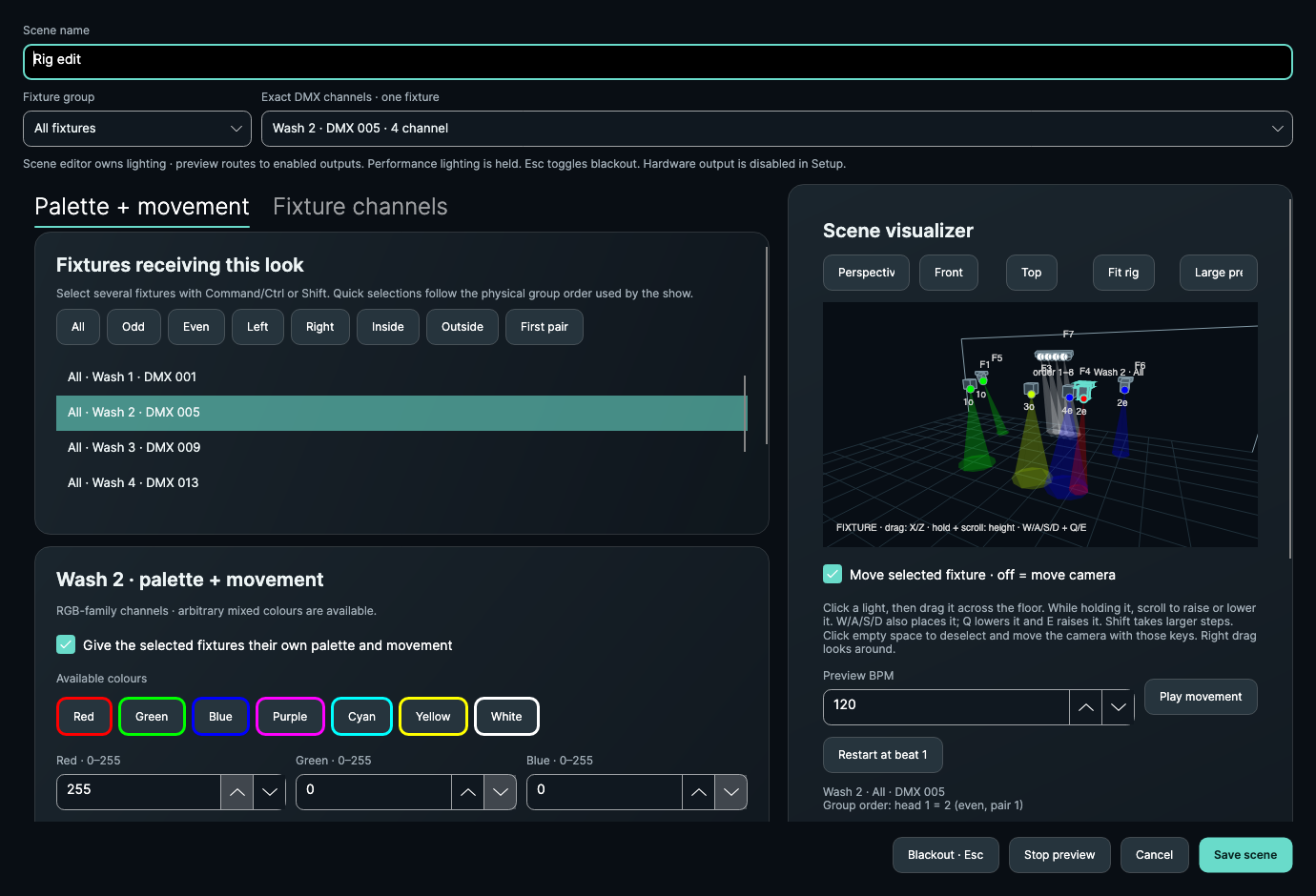
Task: Focus the Red 0–255 value field
Action: pos(138,792)
